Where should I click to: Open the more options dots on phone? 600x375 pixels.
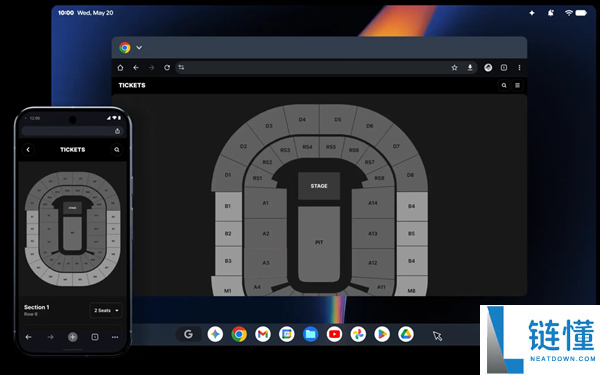(115, 337)
